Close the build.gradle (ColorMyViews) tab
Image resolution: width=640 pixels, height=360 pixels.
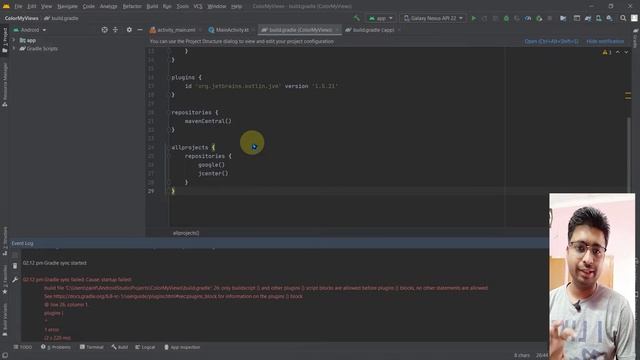[x=337, y=30]
